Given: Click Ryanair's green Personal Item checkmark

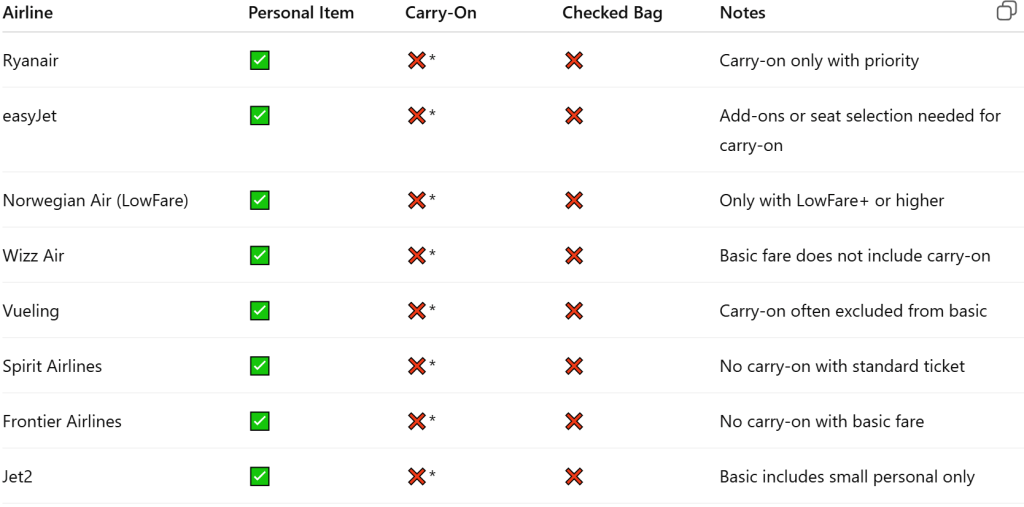Looking at the screenshot, I should click(x=259, y=61).
